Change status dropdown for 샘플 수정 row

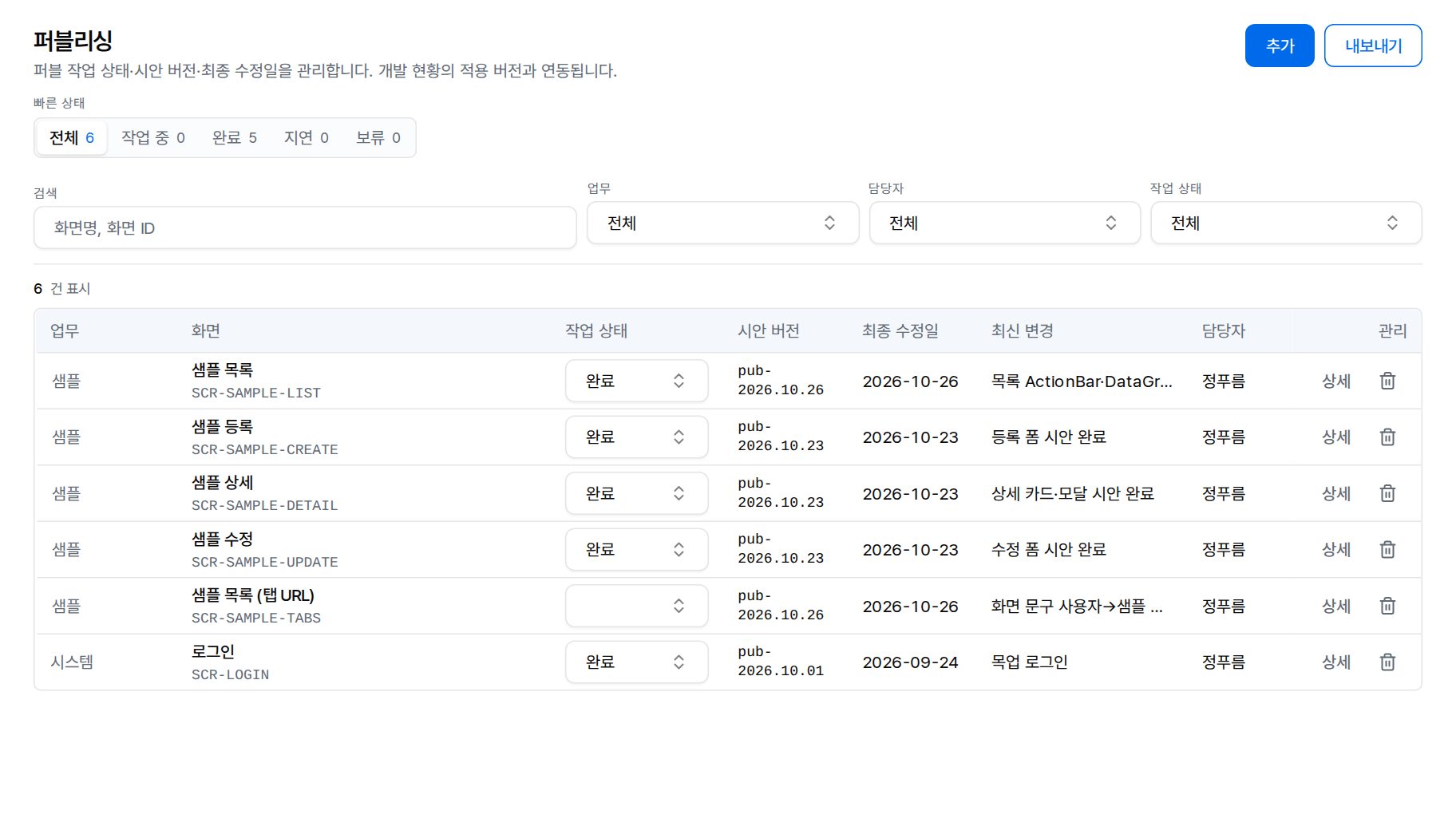coord(636,549)
